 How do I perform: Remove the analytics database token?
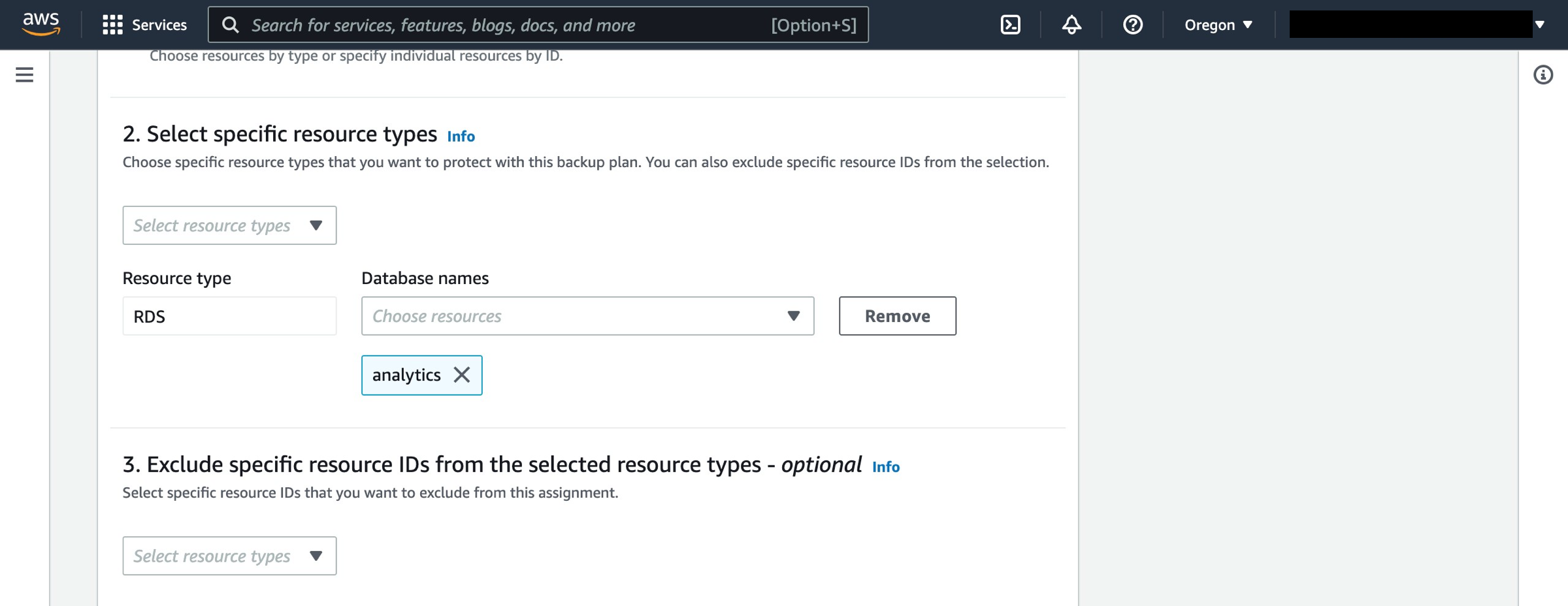(x=462, y=375)
